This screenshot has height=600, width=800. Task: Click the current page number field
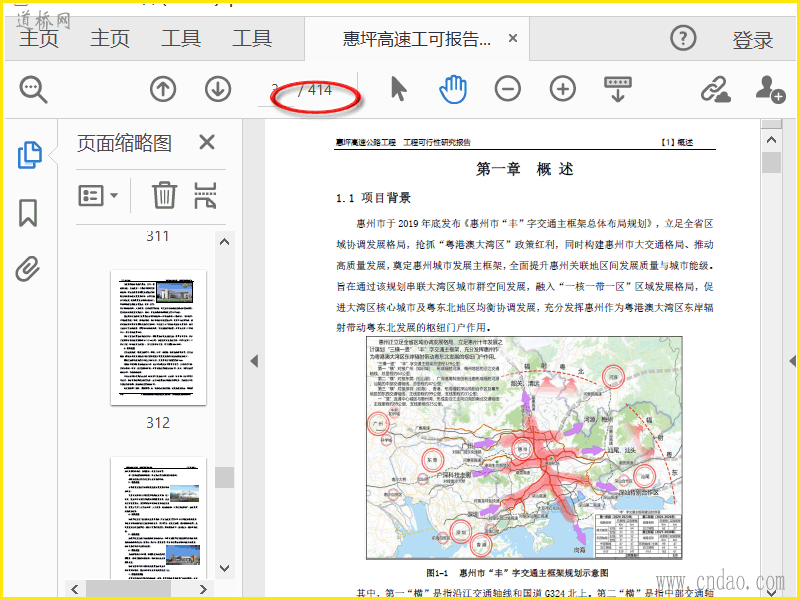(x=276, y=90)
